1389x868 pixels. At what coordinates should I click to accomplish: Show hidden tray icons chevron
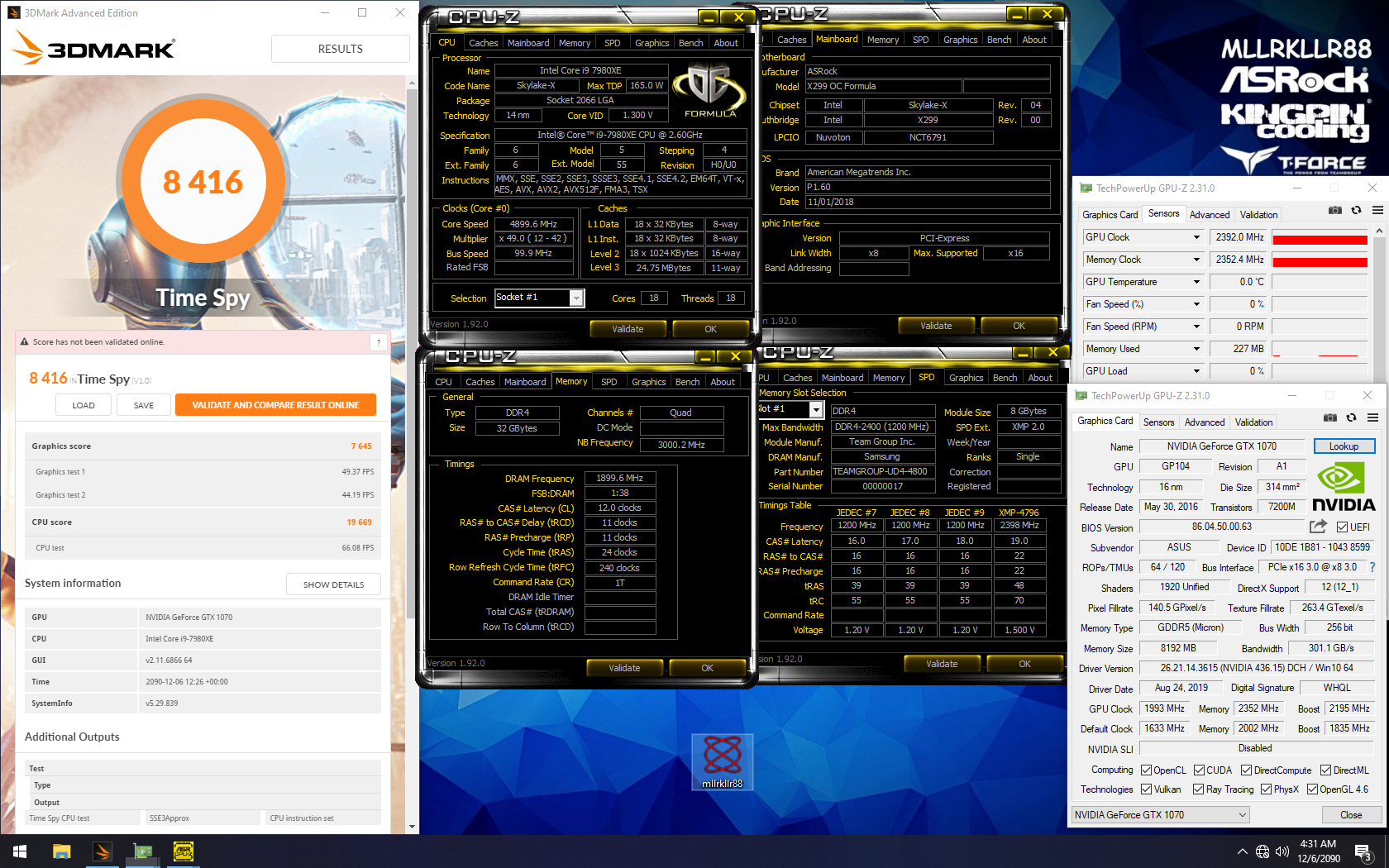pyautogui.click(x=1242, y=851)
